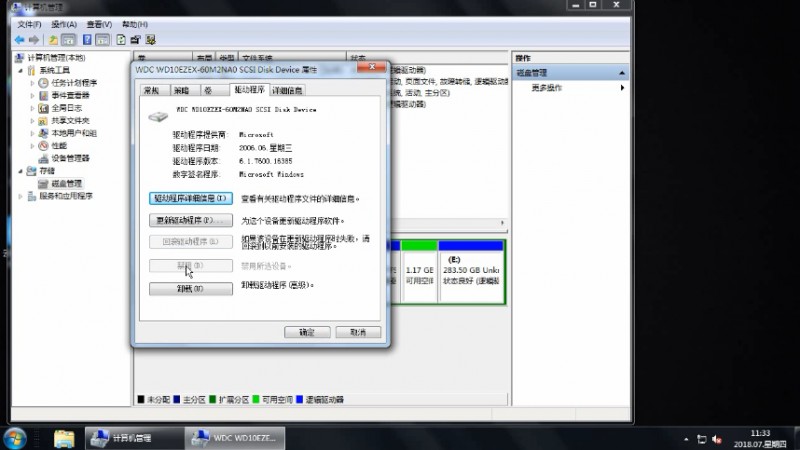Click the 计算机管理(本地) root node icon
This screenshot has width=800, height=450.
(20, 58)
